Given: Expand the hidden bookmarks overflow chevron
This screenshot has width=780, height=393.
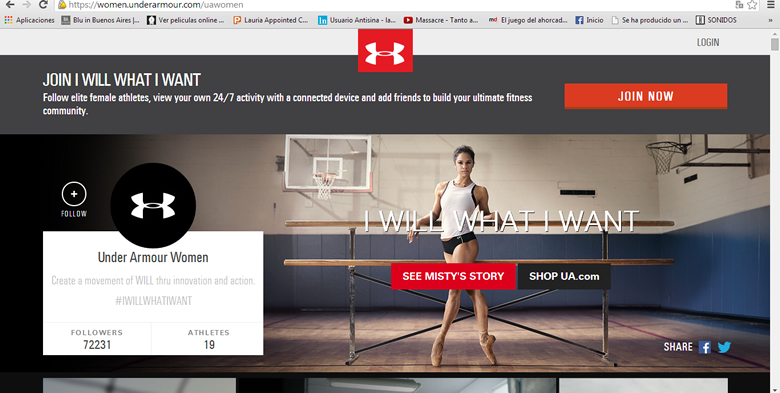Looking at the screenshot, I should click(771, 20).
